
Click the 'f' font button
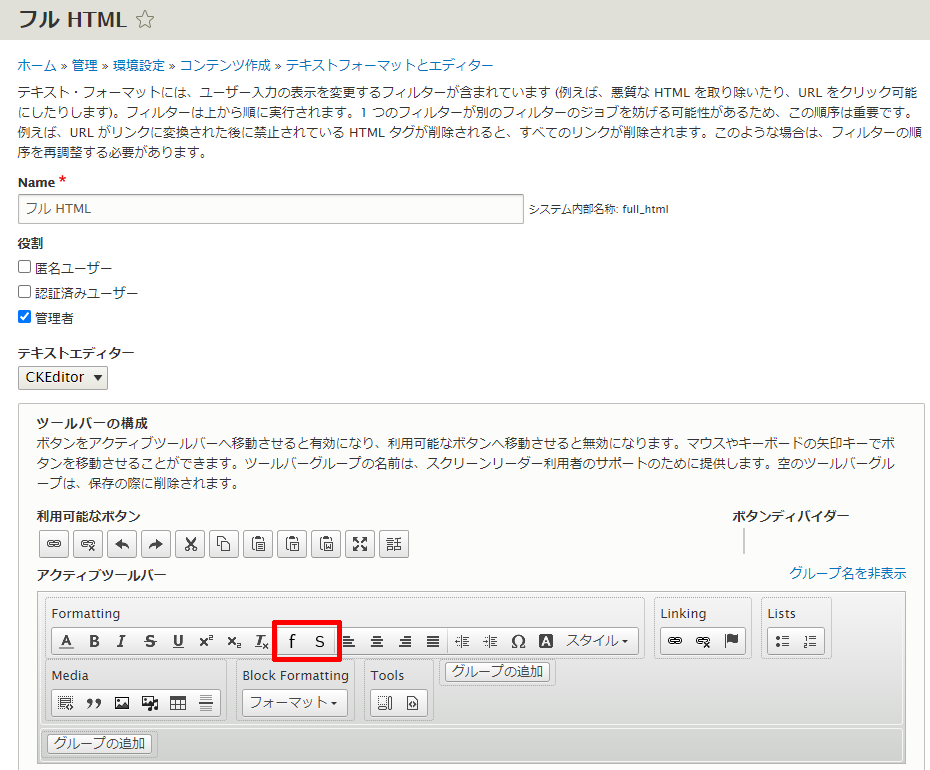coord(291,641)
